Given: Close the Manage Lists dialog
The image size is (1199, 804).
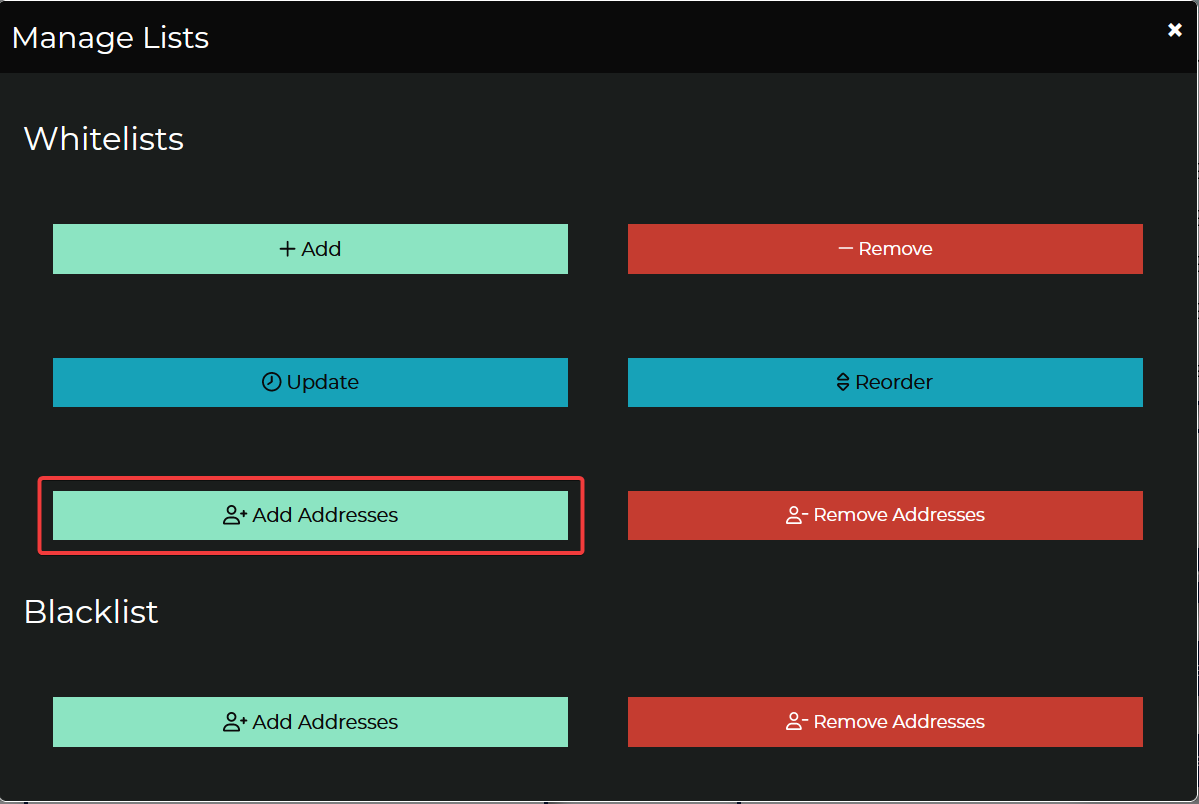Looking at the screenshot, I should click(1175, 30).
